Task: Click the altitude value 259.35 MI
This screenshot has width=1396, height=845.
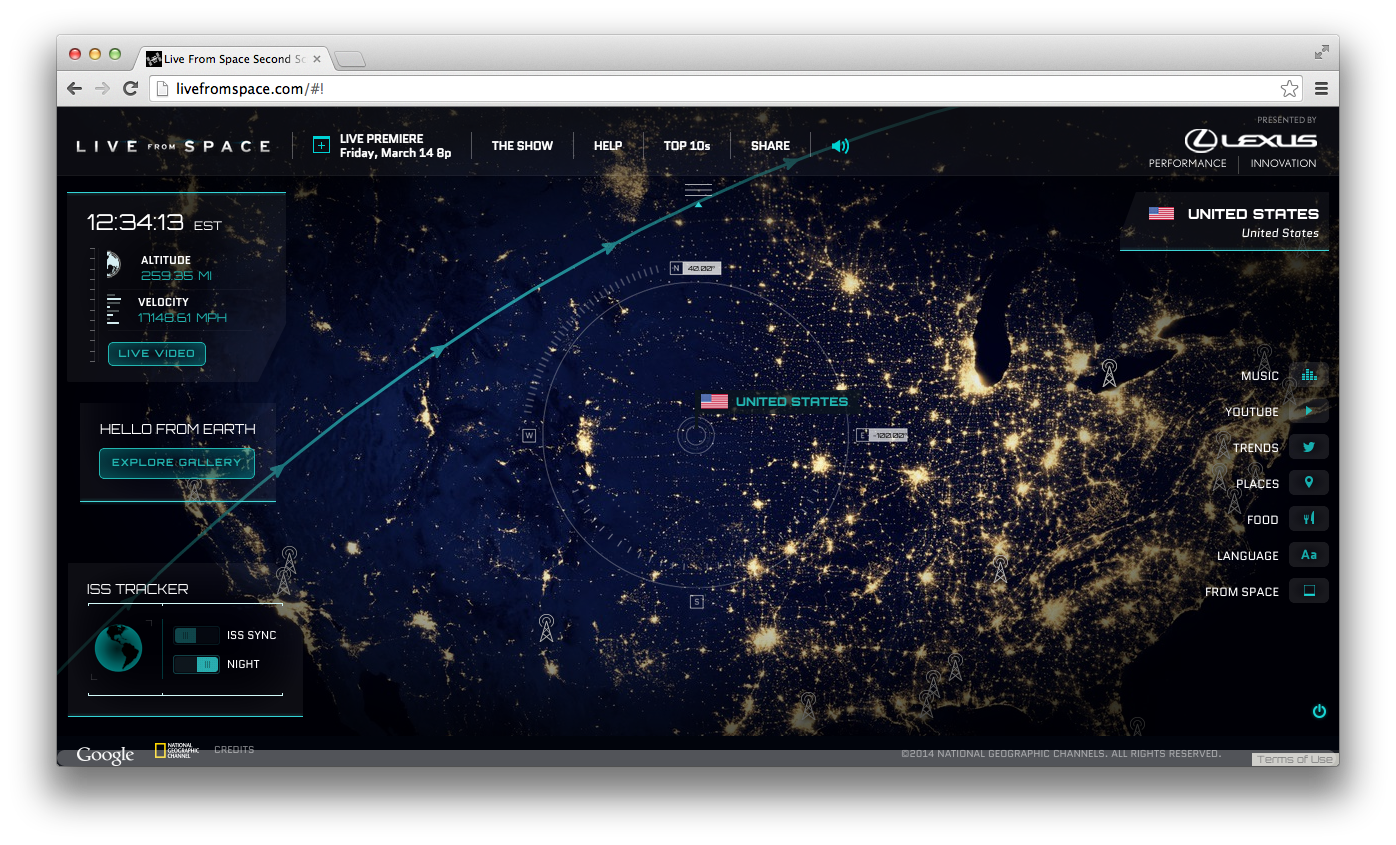Action: coord(176,276)
